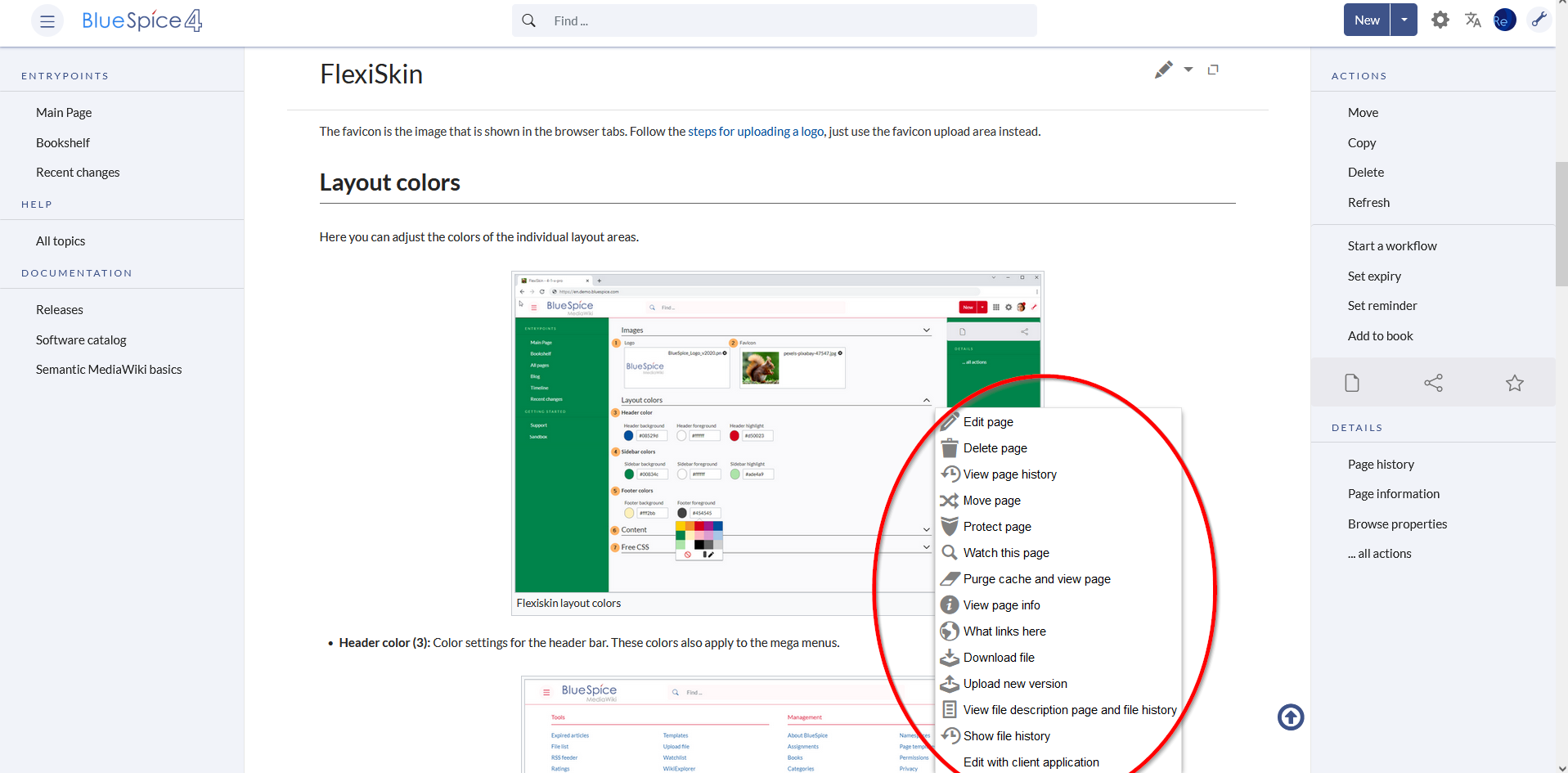Click the export document icon

pos(1352,383)
